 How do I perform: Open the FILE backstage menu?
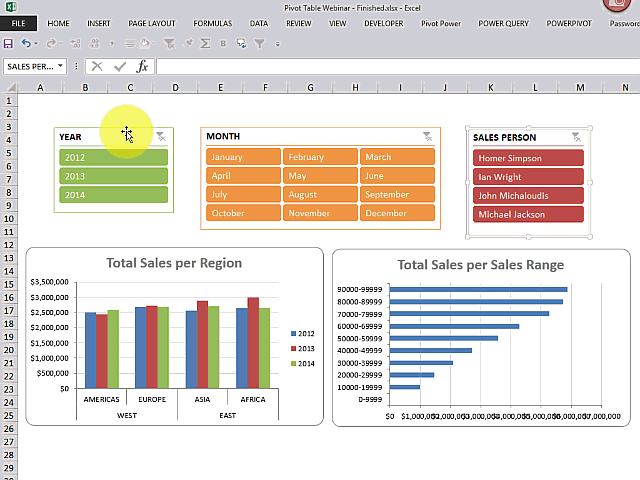(x=19, y=22)
